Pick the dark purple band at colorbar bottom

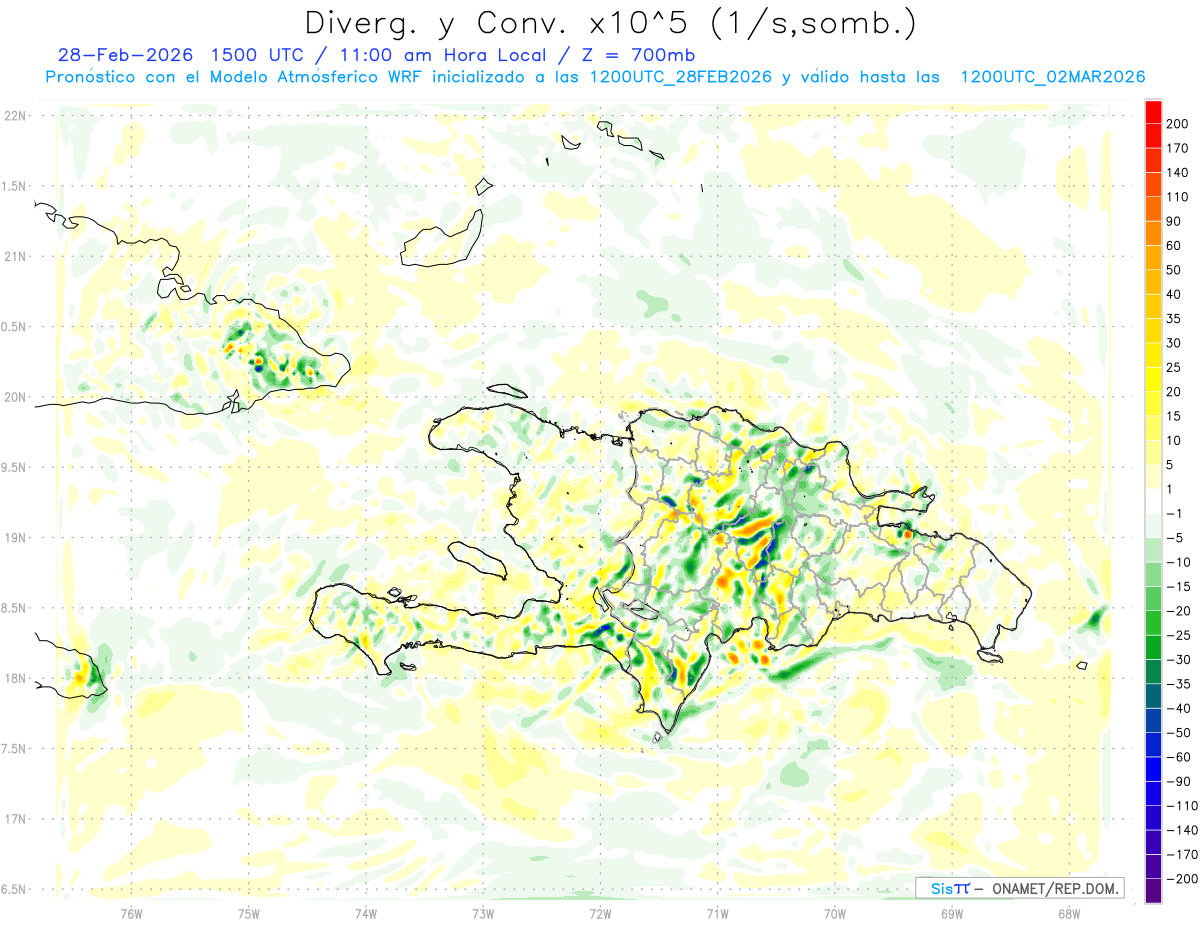[1153, 890]
